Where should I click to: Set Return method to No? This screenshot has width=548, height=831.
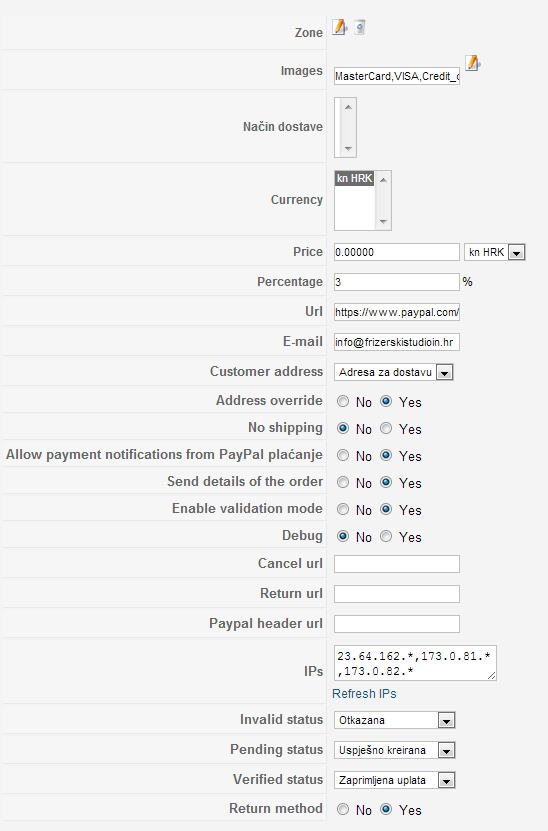(343, 809)
